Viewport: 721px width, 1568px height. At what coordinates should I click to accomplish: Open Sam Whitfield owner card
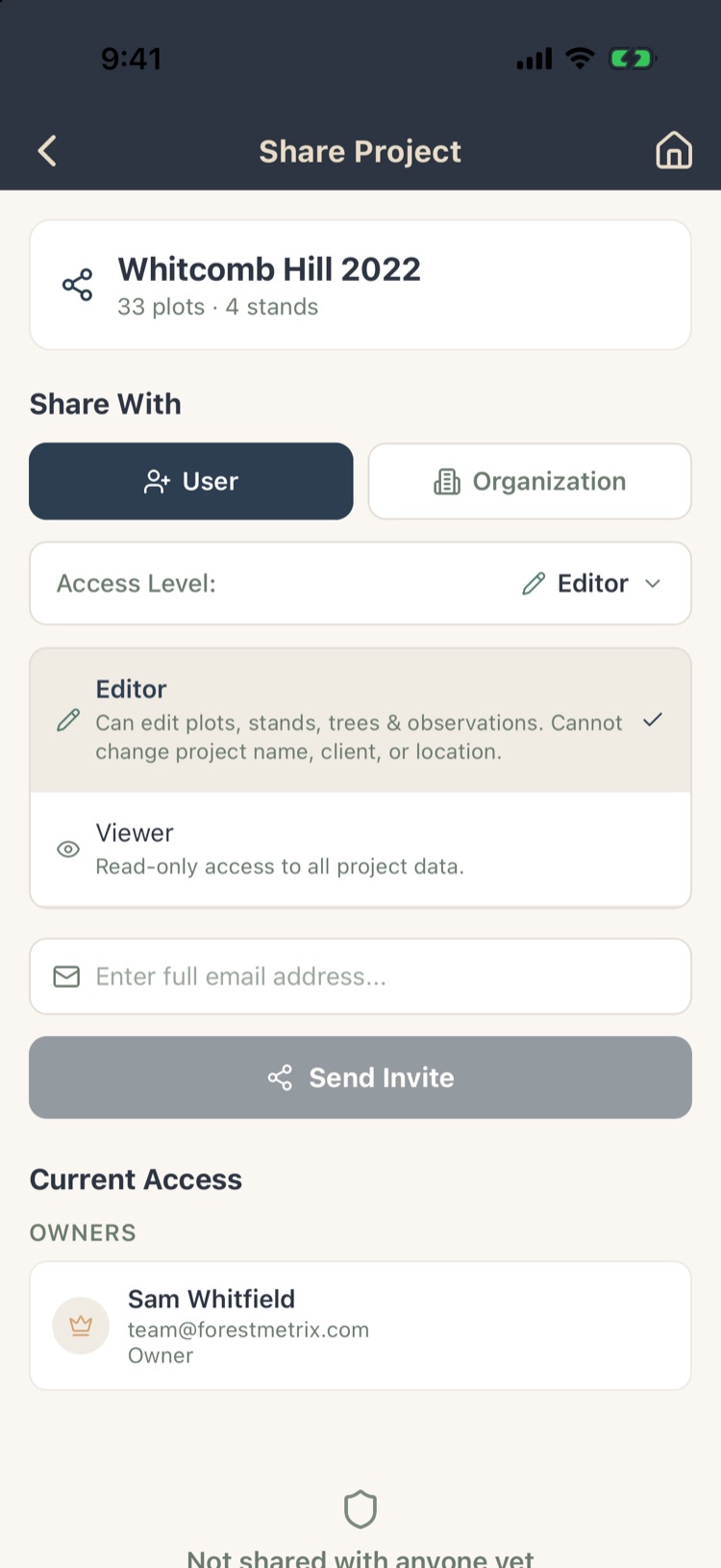[x=360, y=1326]
